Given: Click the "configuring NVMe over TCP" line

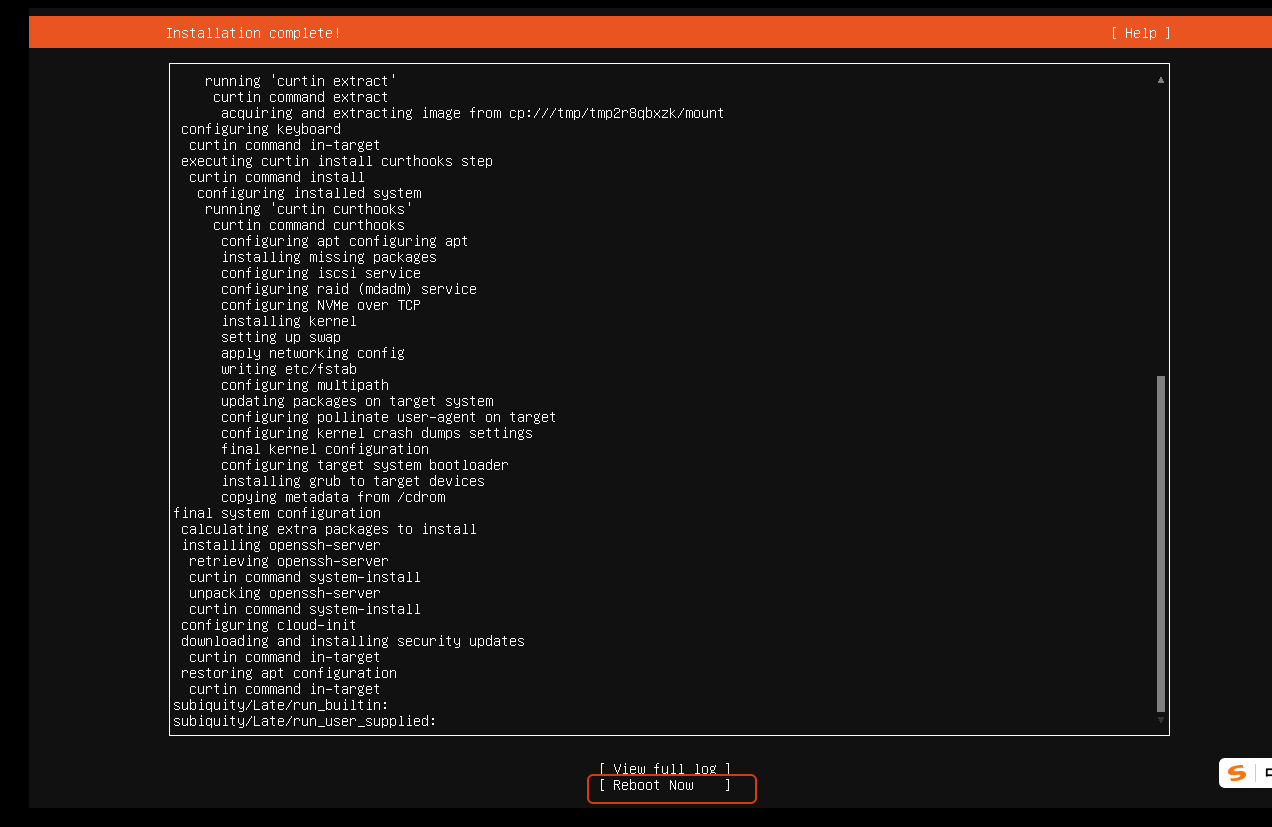Looking at the screenshot, I should [321, 305].
